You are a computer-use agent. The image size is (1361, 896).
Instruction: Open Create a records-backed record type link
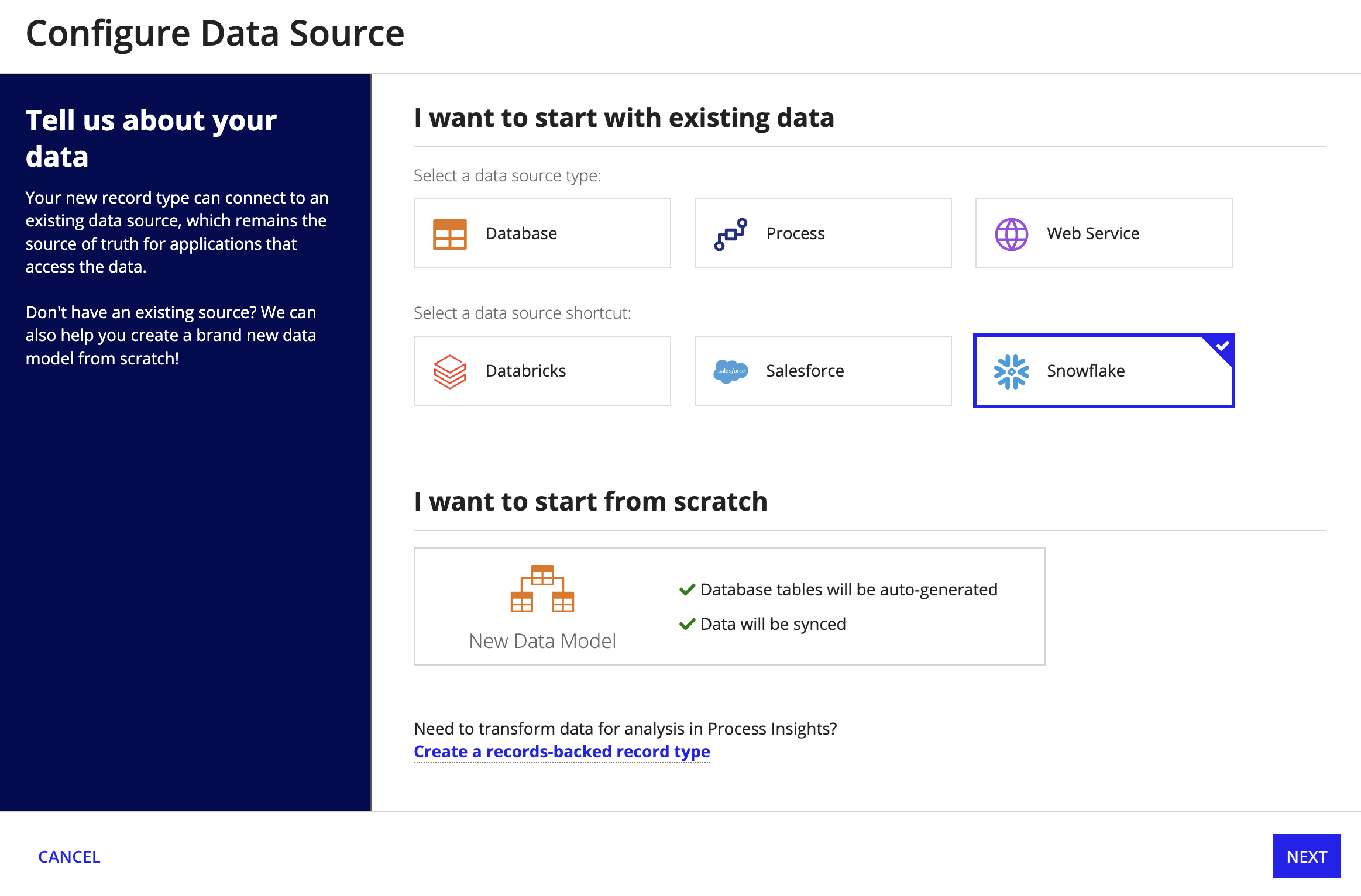562,752
